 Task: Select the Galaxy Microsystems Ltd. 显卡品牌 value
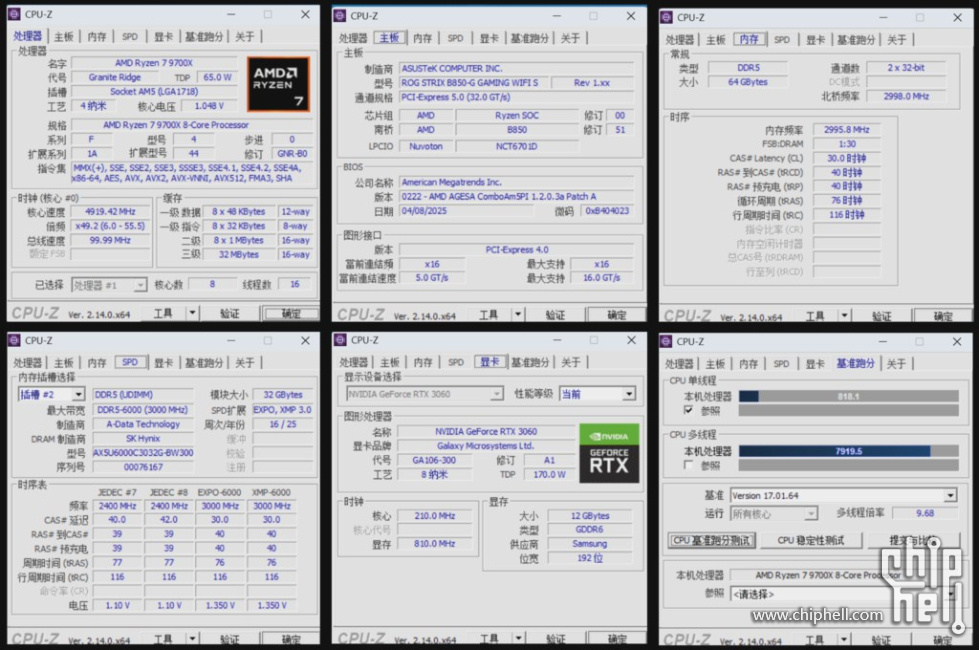(x=486, y=446)
